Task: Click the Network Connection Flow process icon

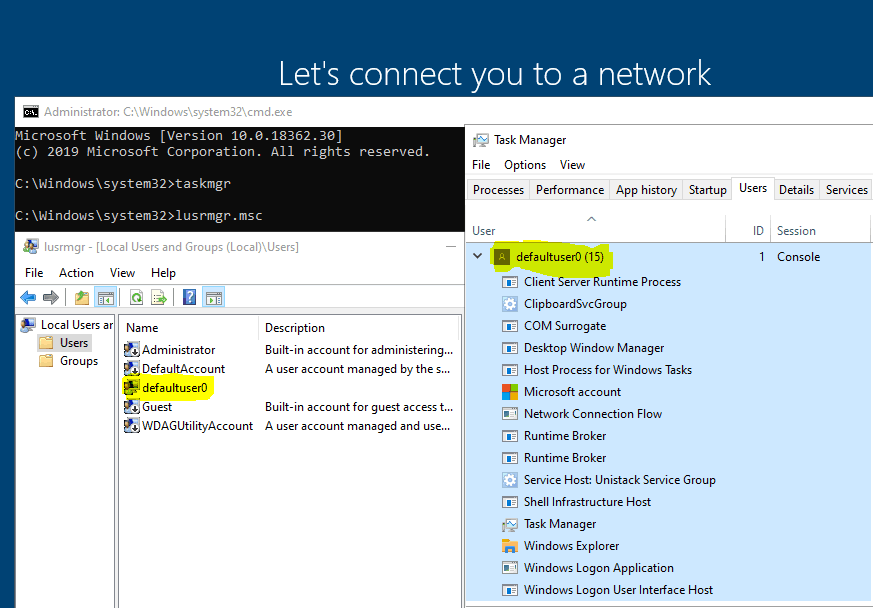Action: point(509,414)
